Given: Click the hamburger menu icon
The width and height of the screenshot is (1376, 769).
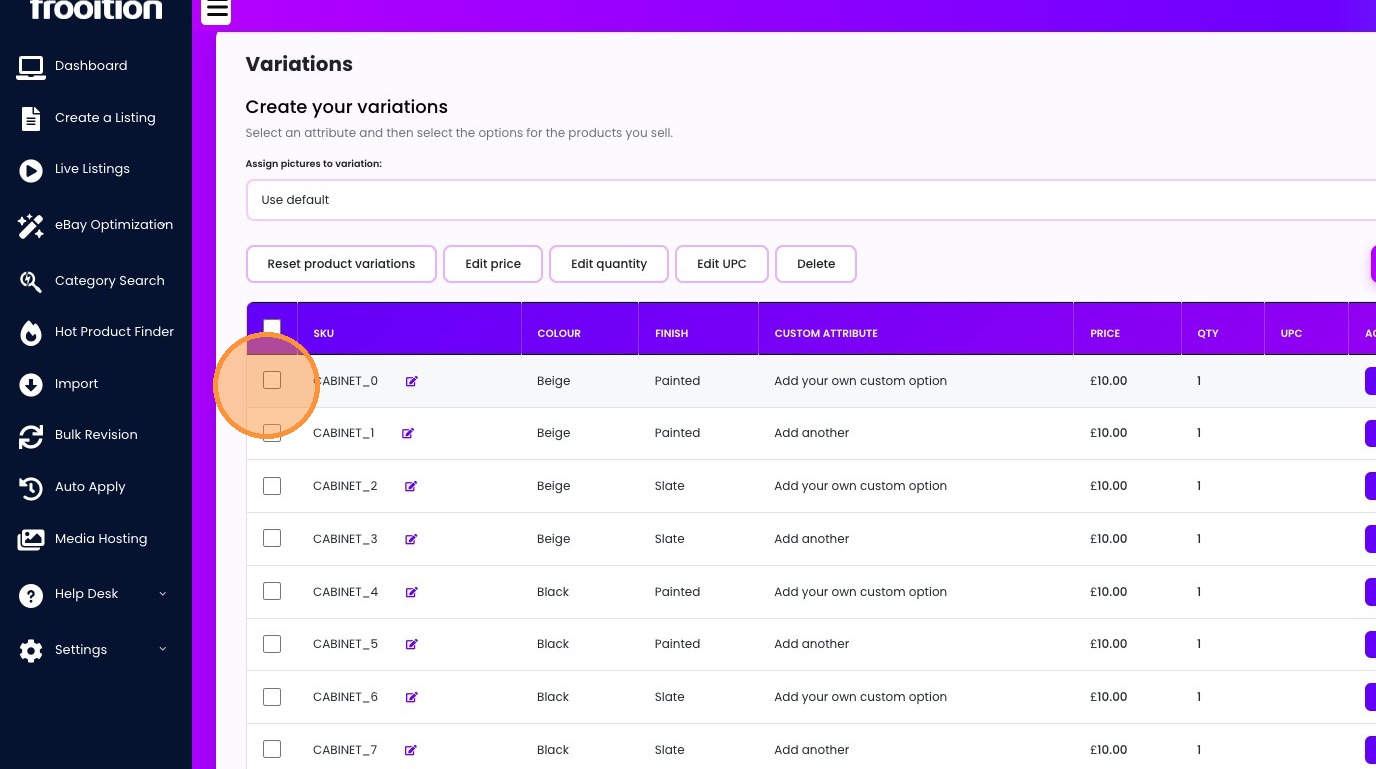Looking at the screenshot, I should tap(216, 11).
